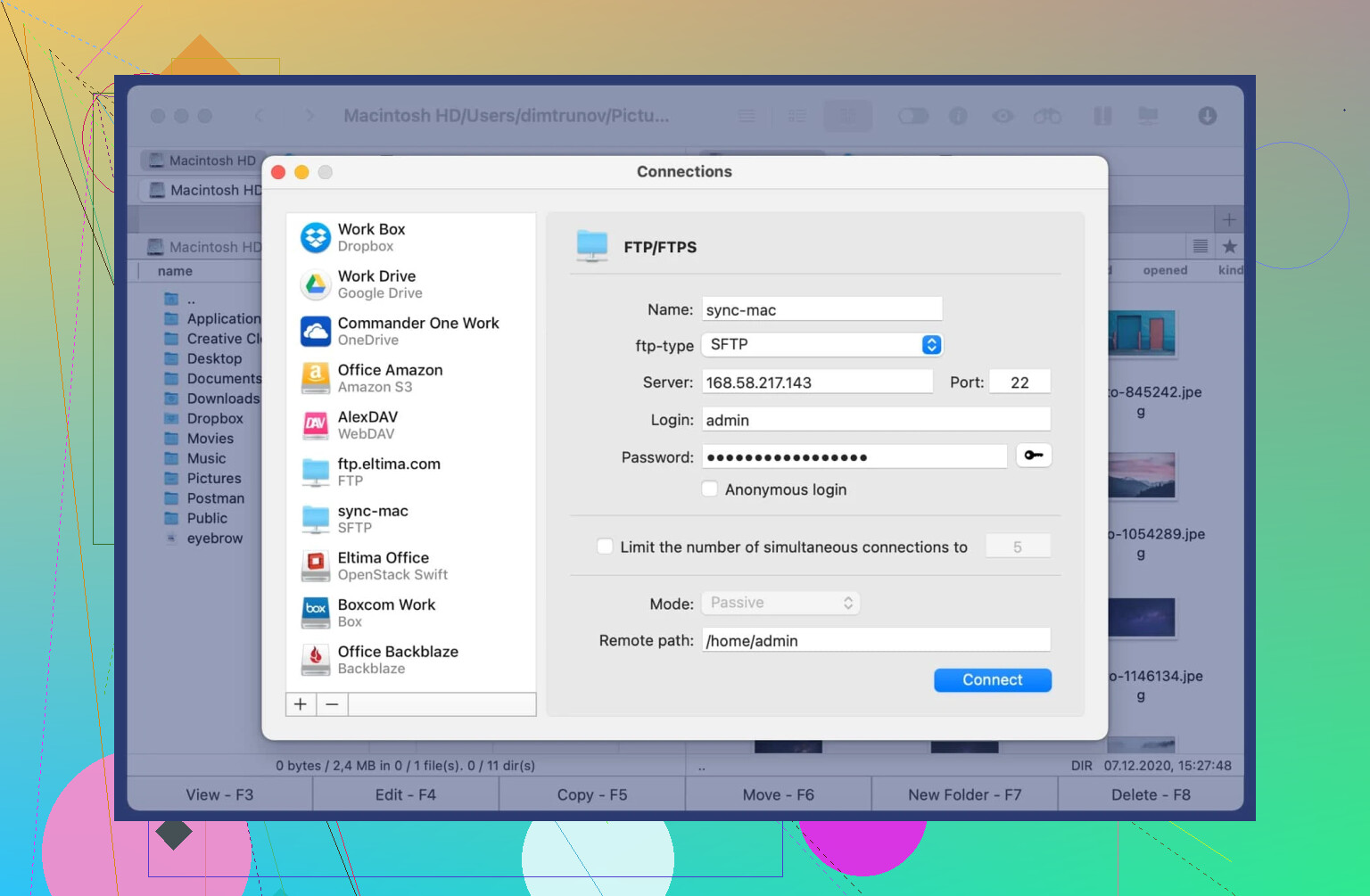The height and width of the screenshot is (896, 1370).
Task: Choose the Office Backblaze connection icon
Action: click(316, 660)
